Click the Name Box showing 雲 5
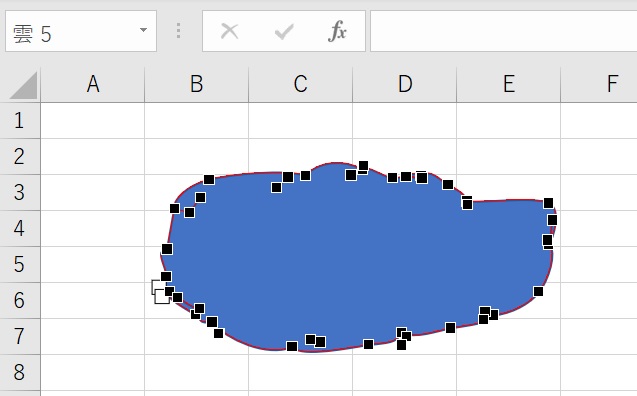The height and width of the screenshot is (396, 637). [x=81, y=31]
